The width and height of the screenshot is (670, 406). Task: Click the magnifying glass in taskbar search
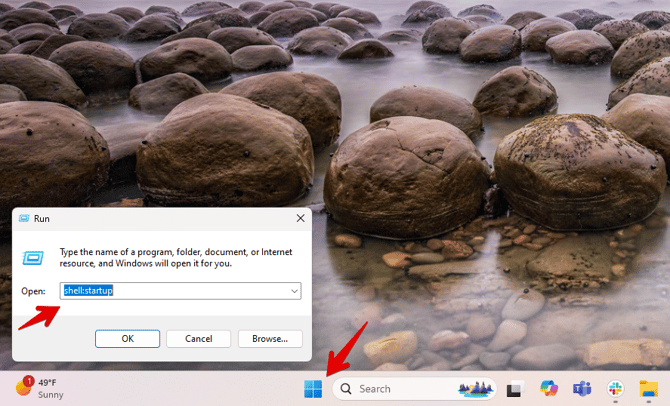pos(346,389)
